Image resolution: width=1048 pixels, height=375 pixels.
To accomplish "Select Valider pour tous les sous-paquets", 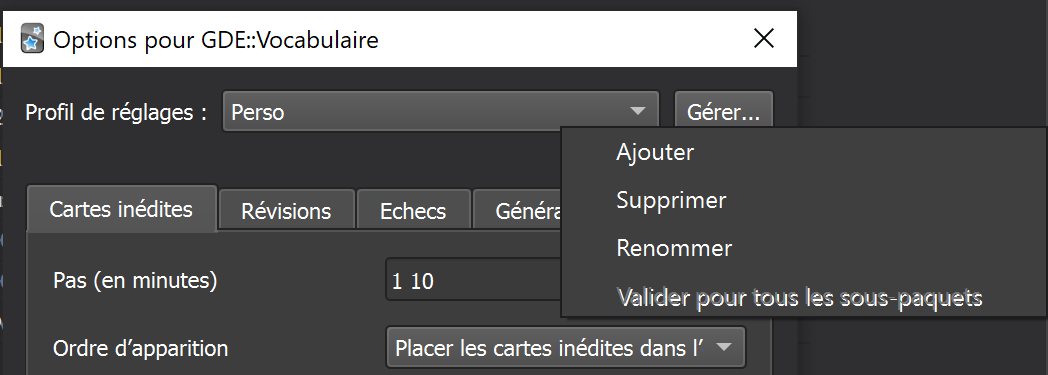I will pos(799,296).
